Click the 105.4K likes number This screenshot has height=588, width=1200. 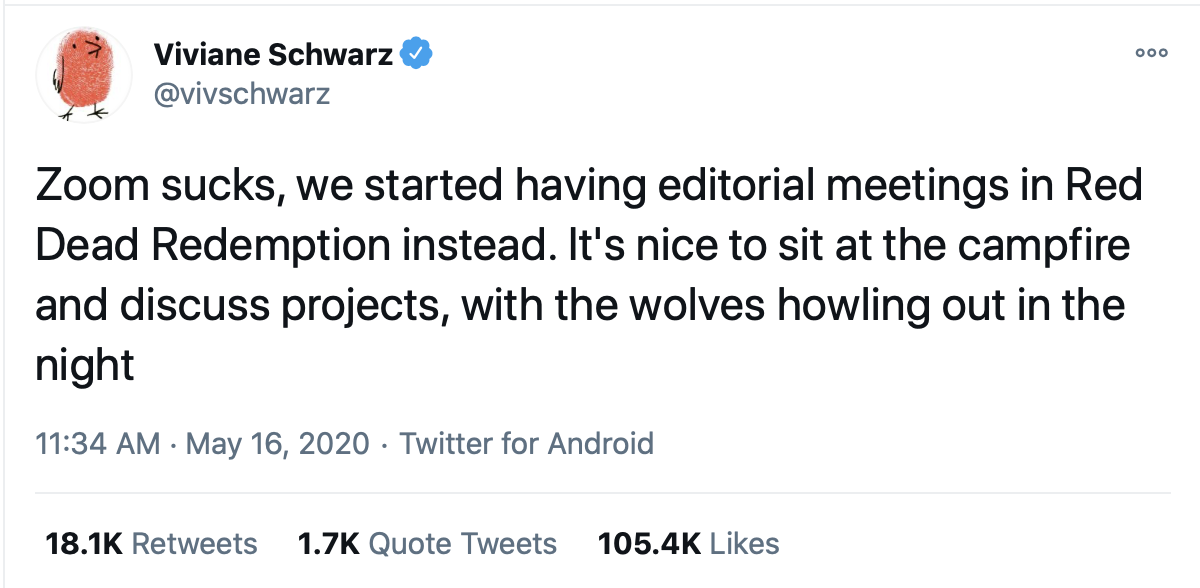649,543
